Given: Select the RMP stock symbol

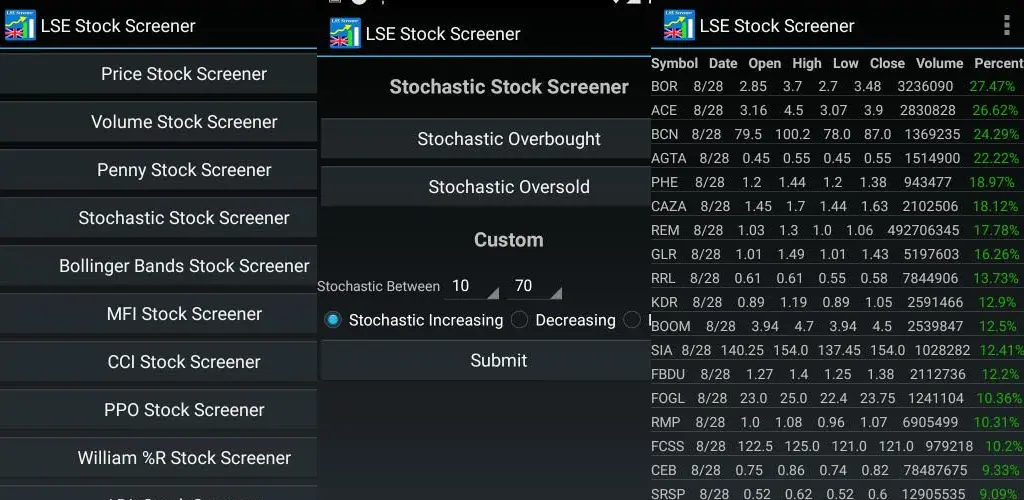Looking at the screenshot, I should [x=665, y=422].
